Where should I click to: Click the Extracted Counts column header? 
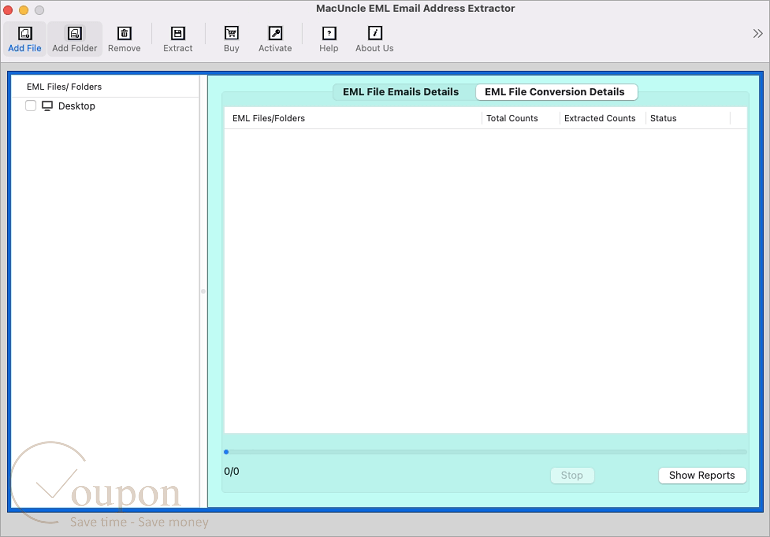click(x=603, y=118)
